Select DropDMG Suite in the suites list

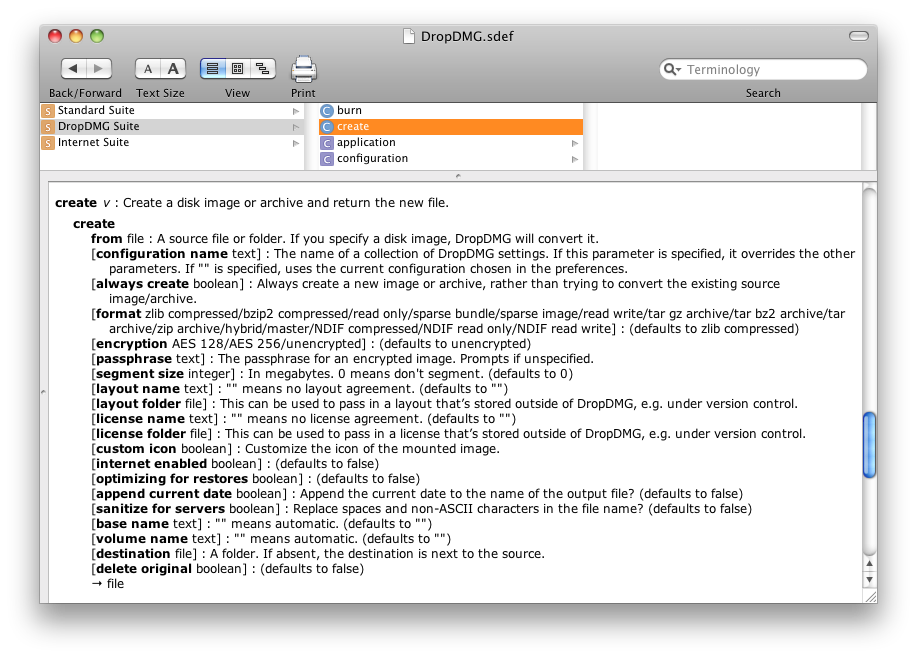coord(172,126)
